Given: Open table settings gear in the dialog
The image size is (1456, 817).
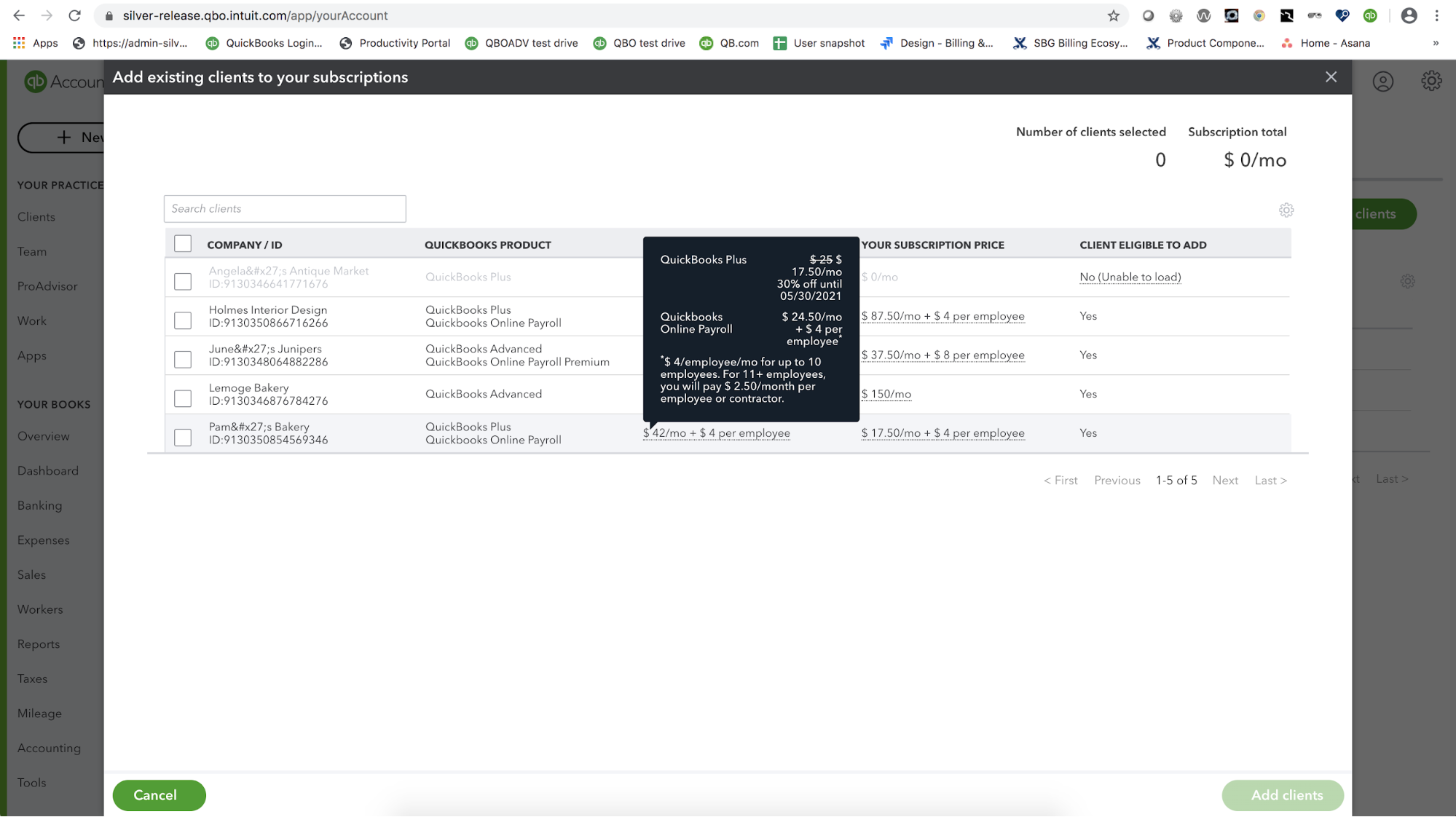Looking at the screenshot, I should 1286,210.
